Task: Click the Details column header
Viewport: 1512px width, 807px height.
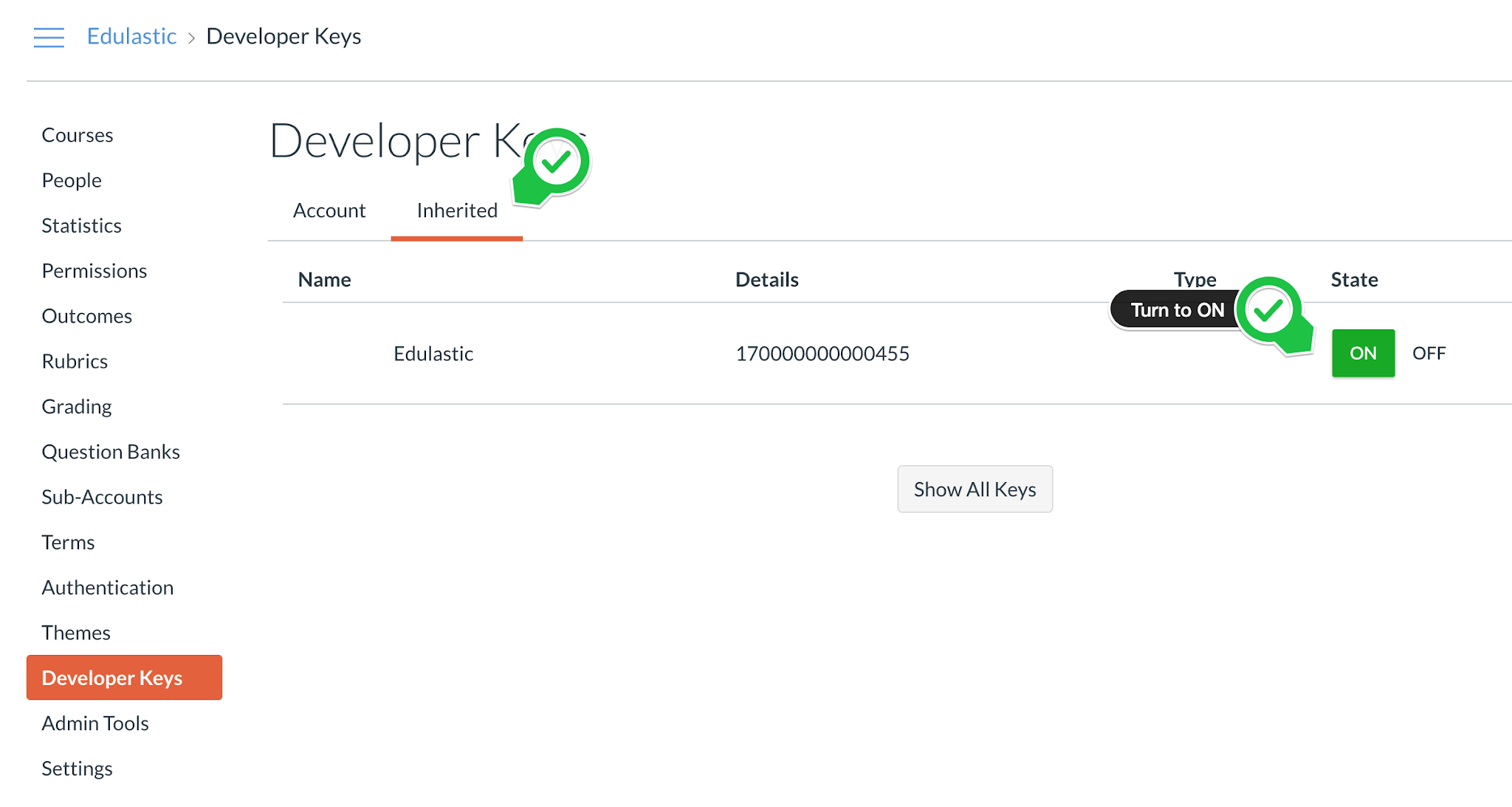Action: pyautogui.click(x=767, y=279)
